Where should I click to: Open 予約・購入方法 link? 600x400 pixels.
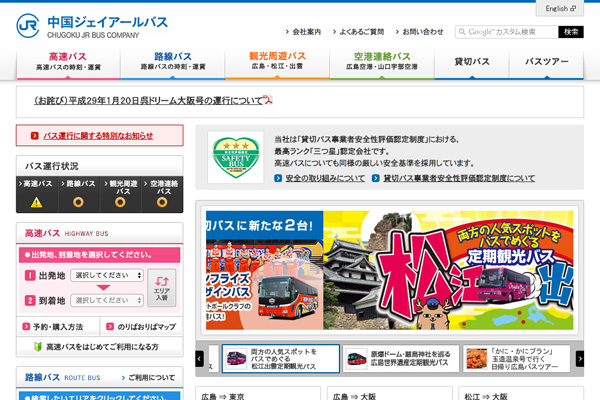point(58,327)
